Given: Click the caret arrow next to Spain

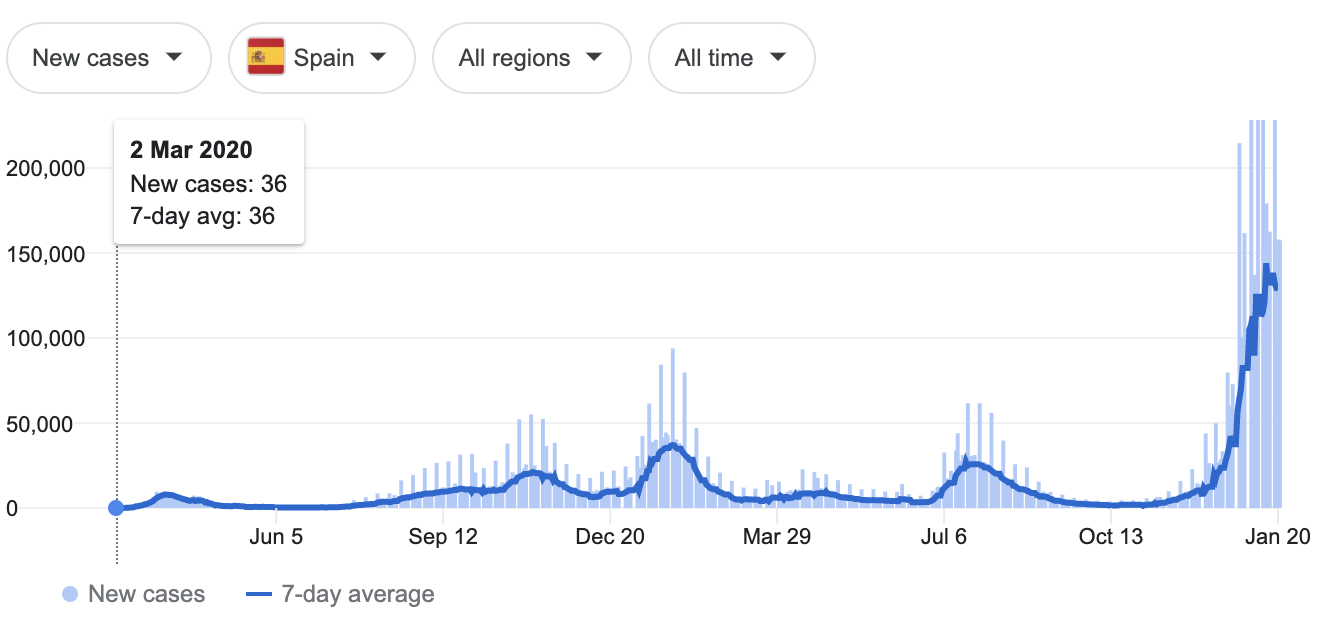Looking at the screenshot, I should click(378, 57).
